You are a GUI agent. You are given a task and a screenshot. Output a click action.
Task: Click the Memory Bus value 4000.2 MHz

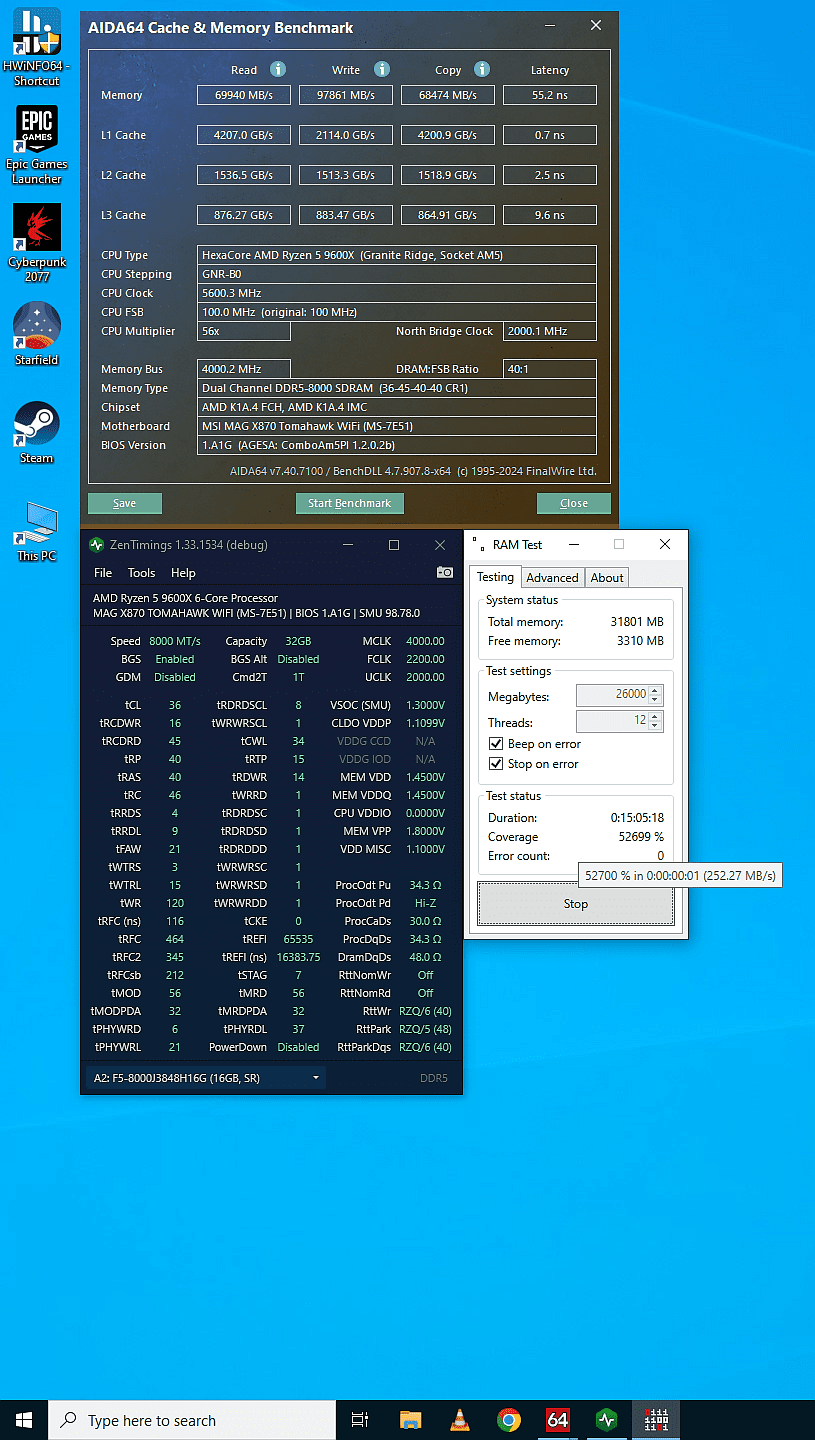[x=244, y=369]
